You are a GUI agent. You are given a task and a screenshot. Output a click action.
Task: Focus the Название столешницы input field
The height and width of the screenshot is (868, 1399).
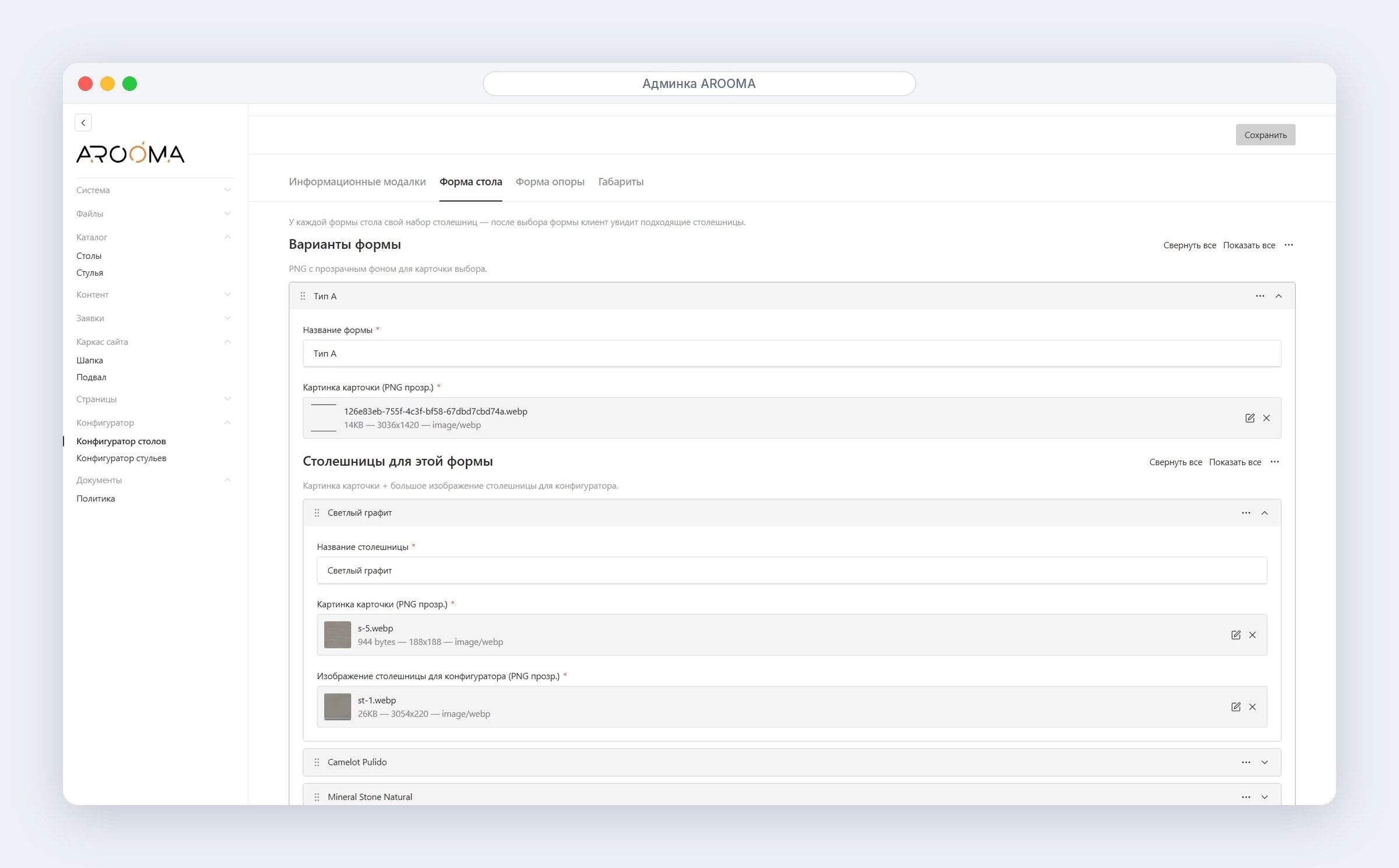(x=792, y=570)
